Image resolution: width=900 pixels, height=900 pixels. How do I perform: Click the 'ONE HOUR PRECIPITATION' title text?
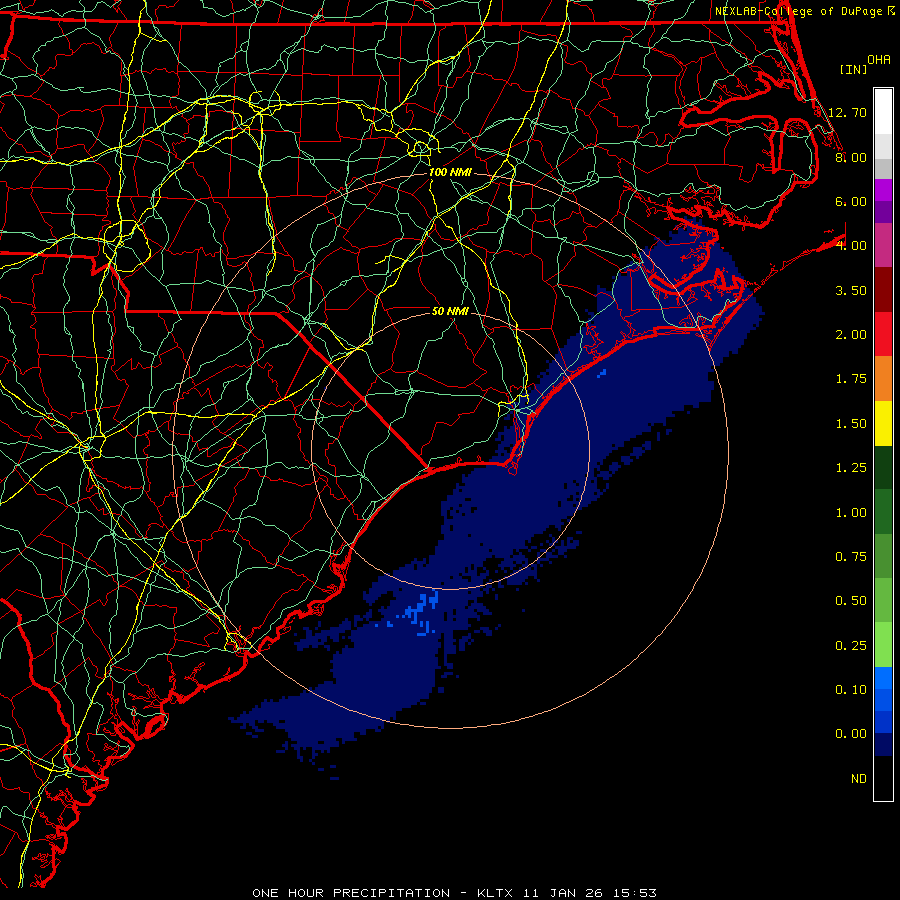point(351,893)
